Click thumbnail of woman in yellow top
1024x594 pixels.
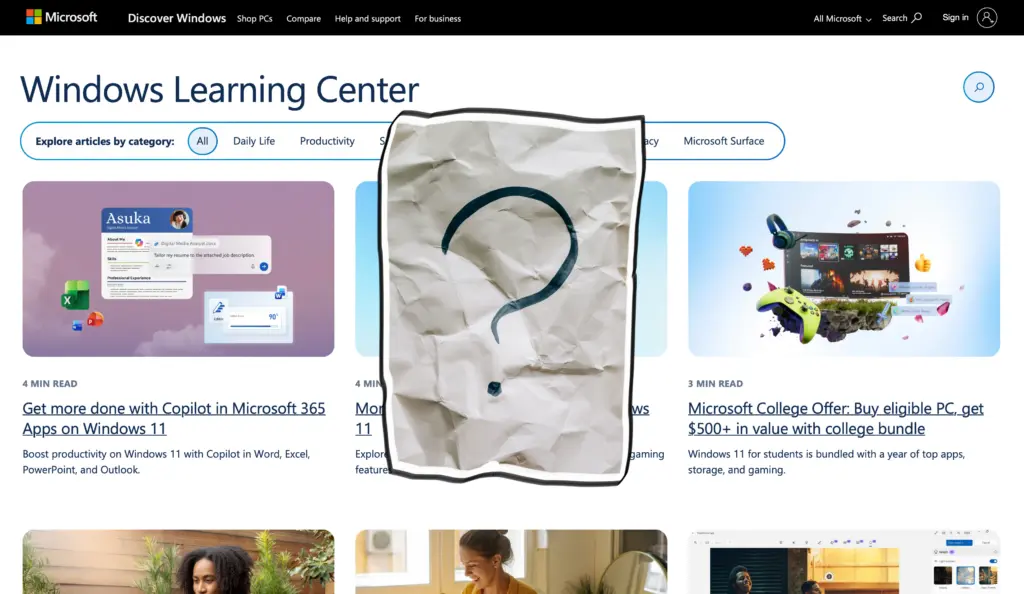pos(511,562)
